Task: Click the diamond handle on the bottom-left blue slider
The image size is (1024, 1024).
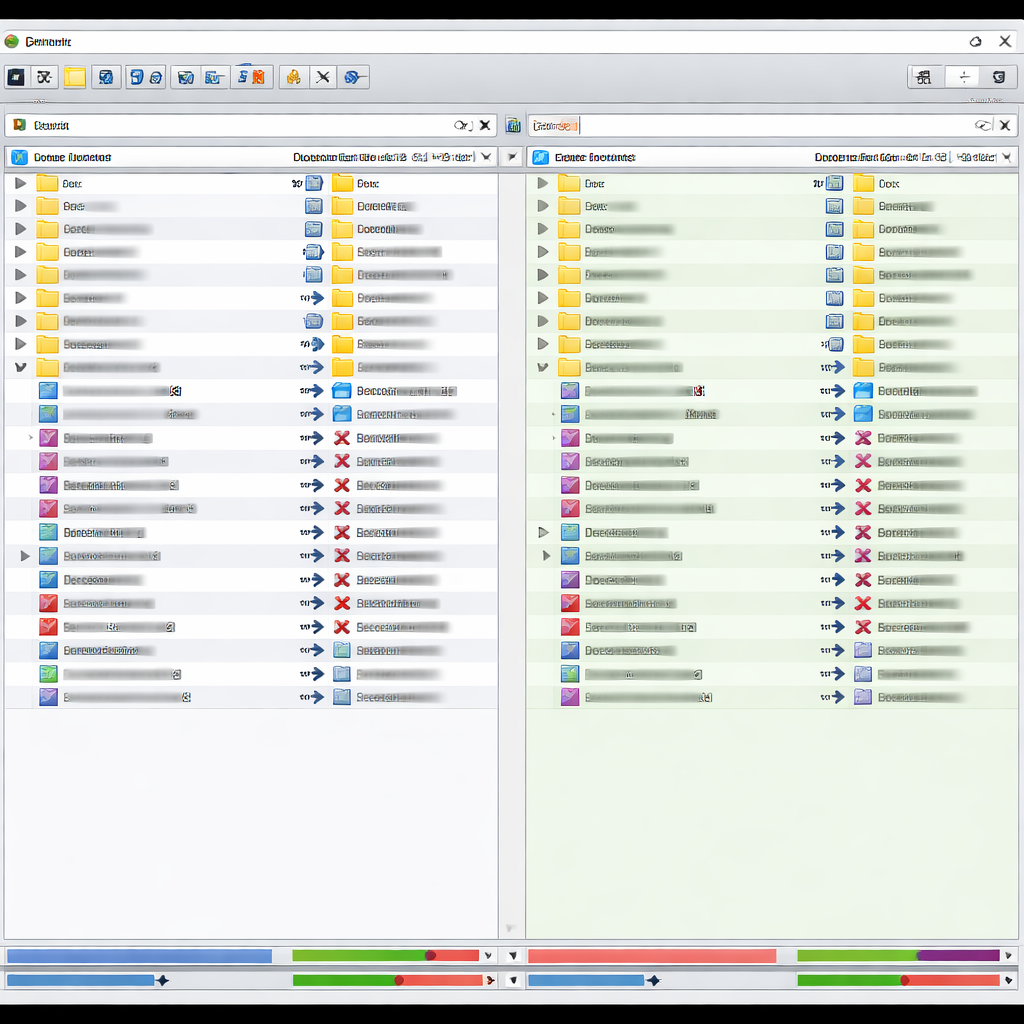Action: (162, 981)
